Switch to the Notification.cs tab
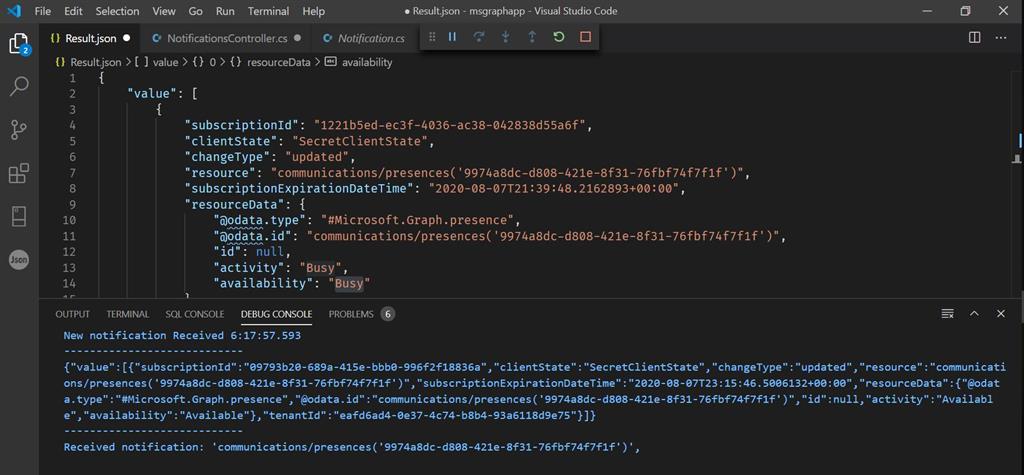 coord(365,38)
